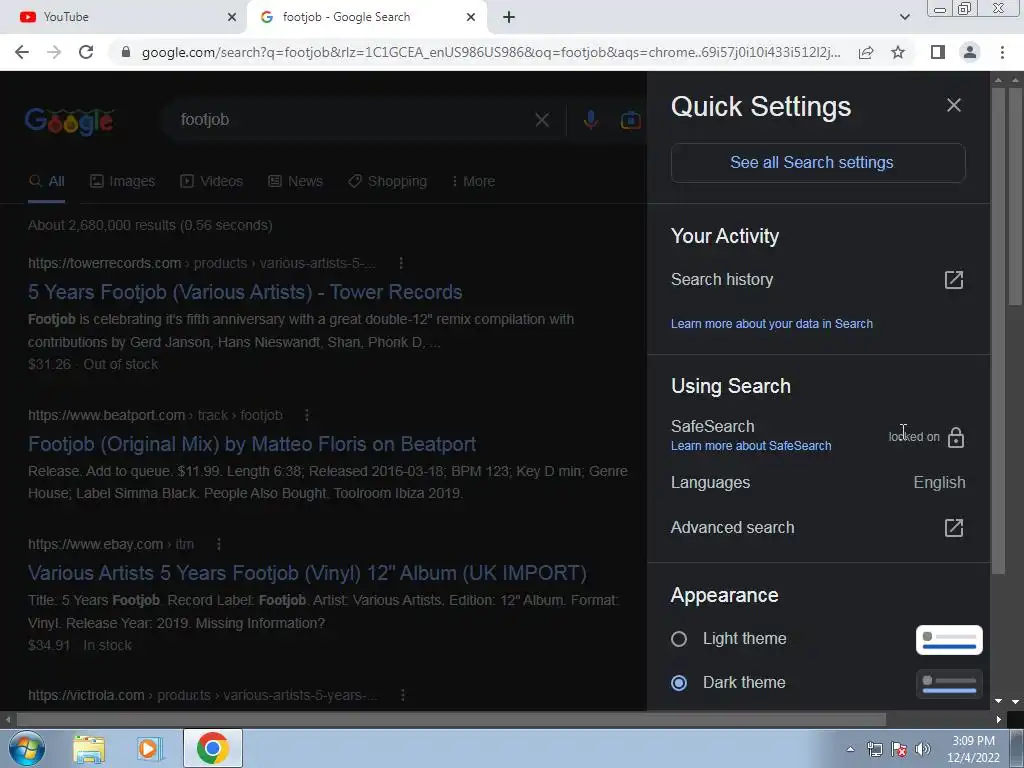
Task: Select the All results tab
Action: coord(46,182)
